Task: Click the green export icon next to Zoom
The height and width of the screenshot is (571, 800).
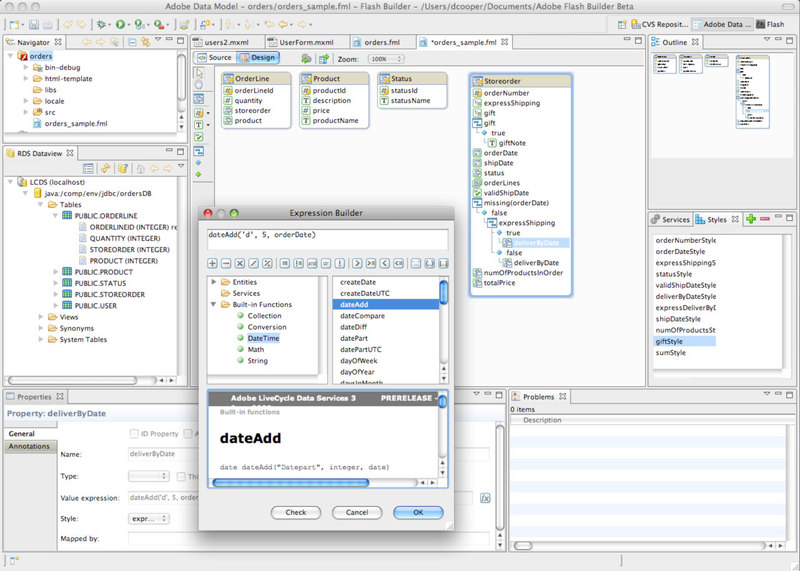Action: tap(323, 59)
